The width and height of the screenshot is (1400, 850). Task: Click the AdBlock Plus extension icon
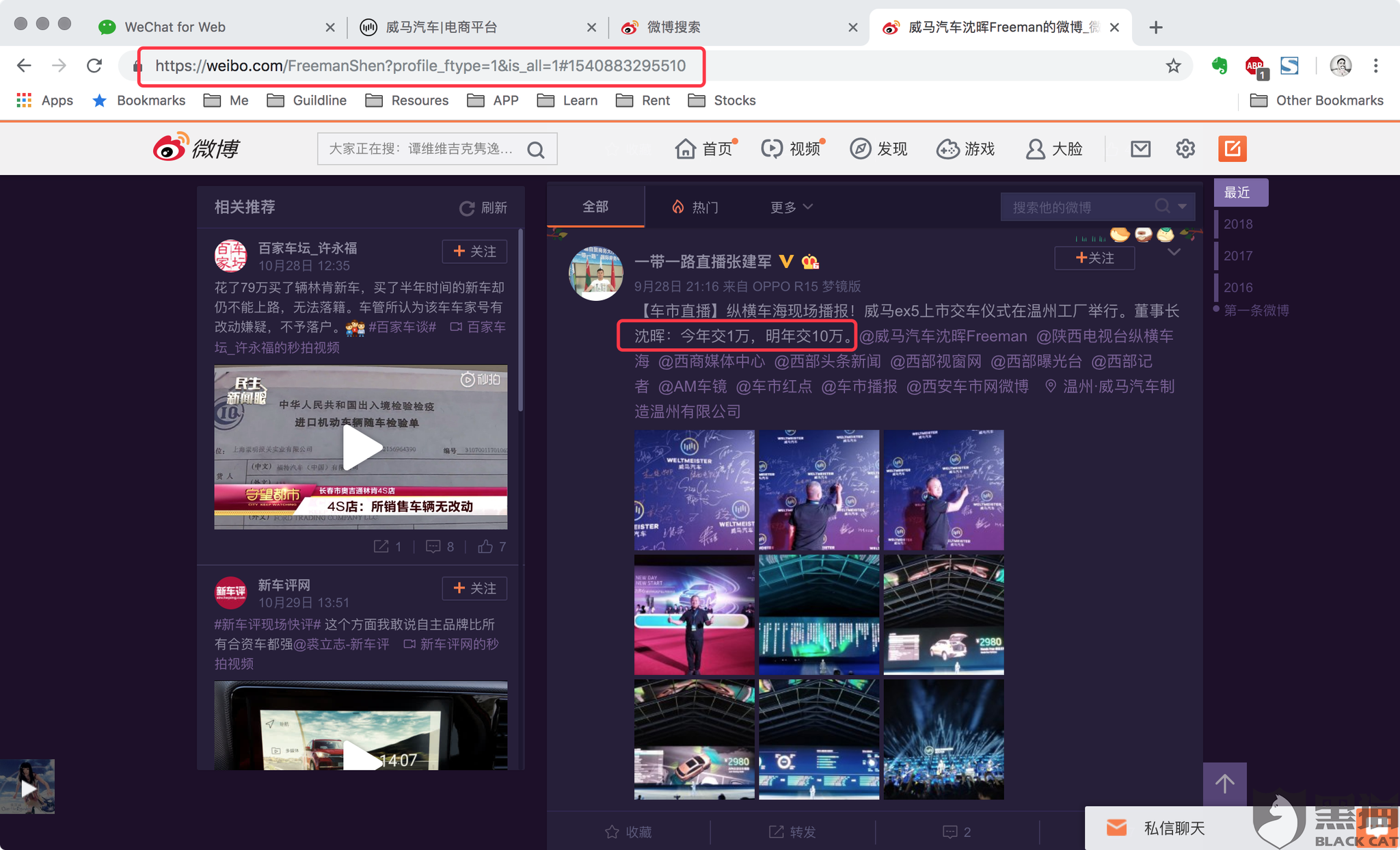tap(1254, 66)
